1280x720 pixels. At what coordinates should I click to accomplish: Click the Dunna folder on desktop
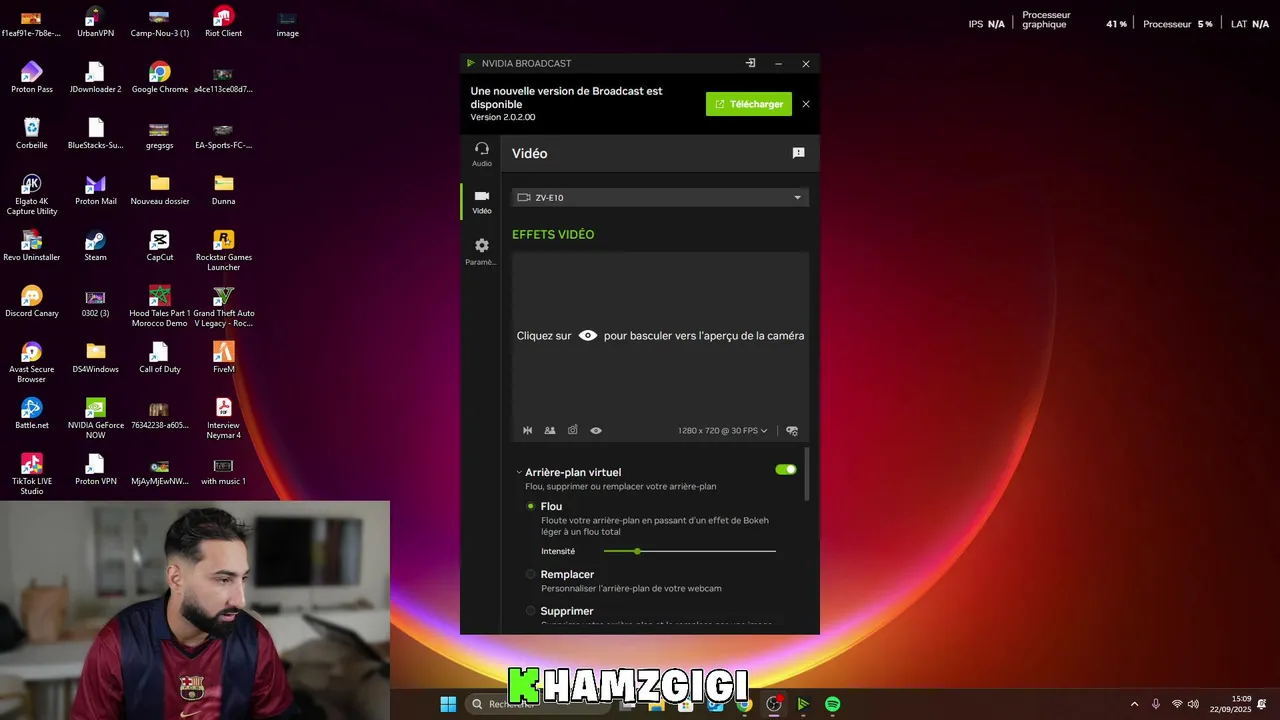pos(224,190)
